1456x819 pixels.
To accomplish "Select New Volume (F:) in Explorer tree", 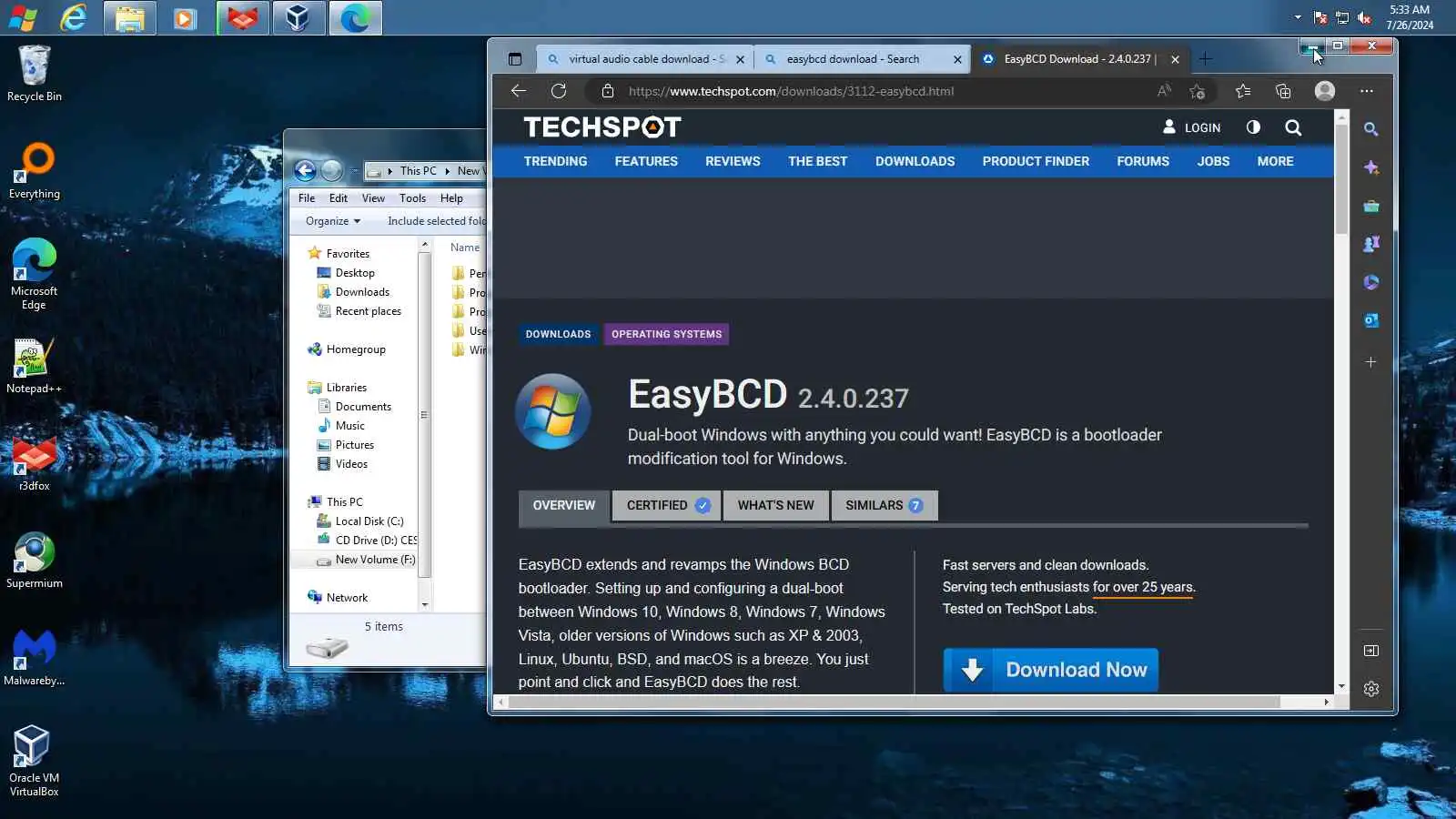I will click(366, 560).
